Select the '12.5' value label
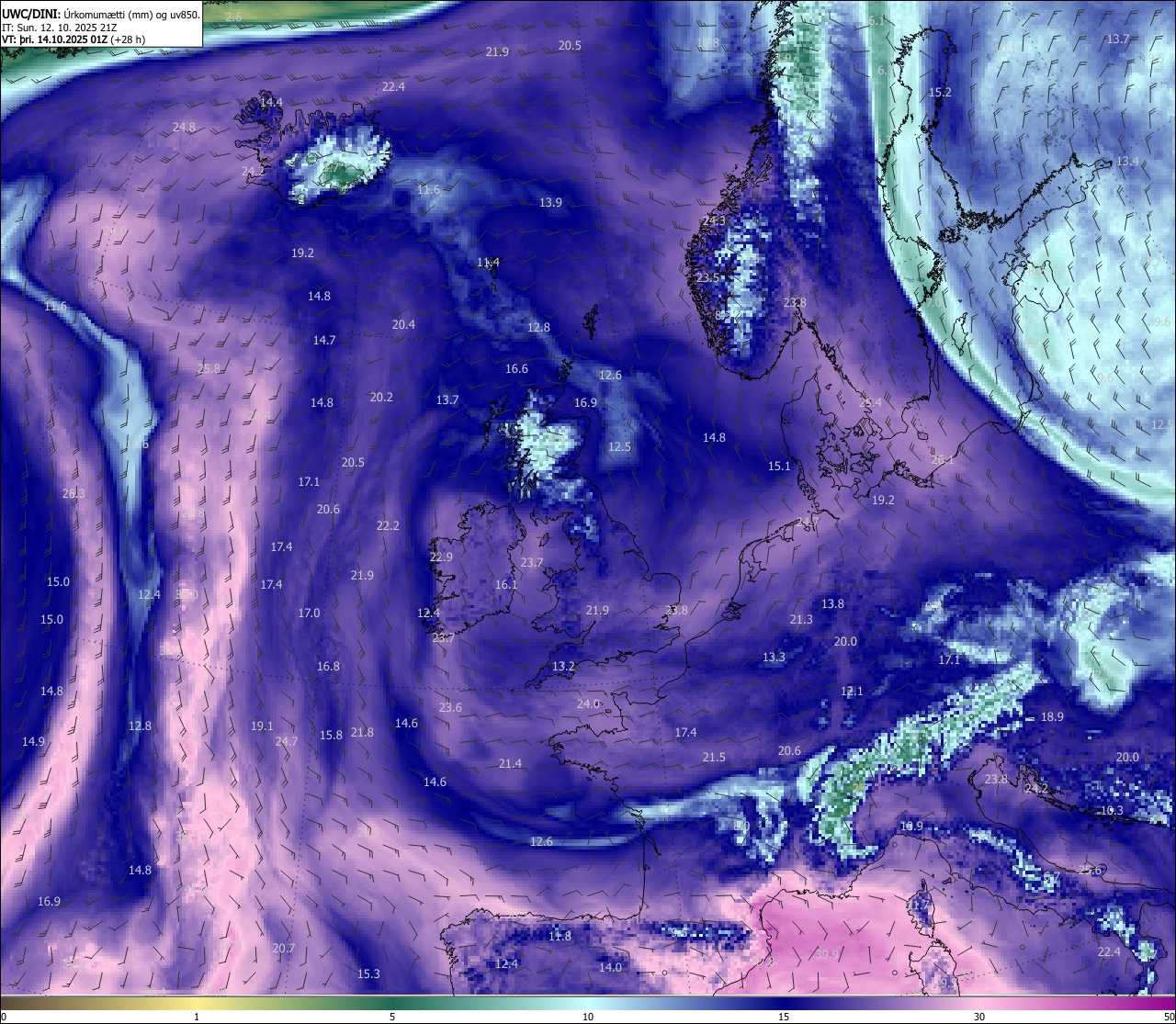The width and height of the screenshot is (1176, 1024). pos(619,446)
